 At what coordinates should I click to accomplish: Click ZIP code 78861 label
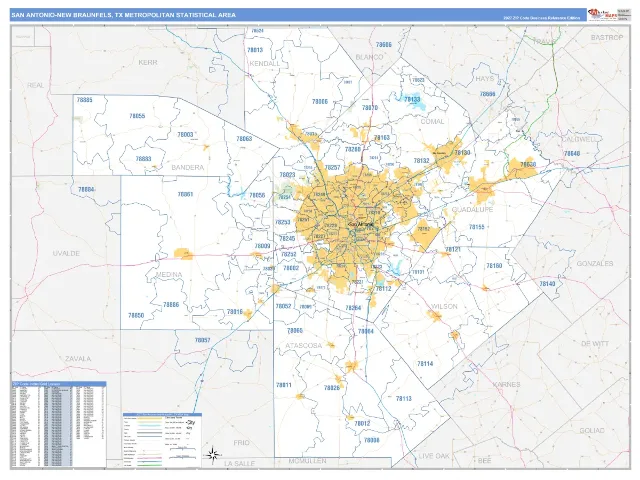pos(185,194)
